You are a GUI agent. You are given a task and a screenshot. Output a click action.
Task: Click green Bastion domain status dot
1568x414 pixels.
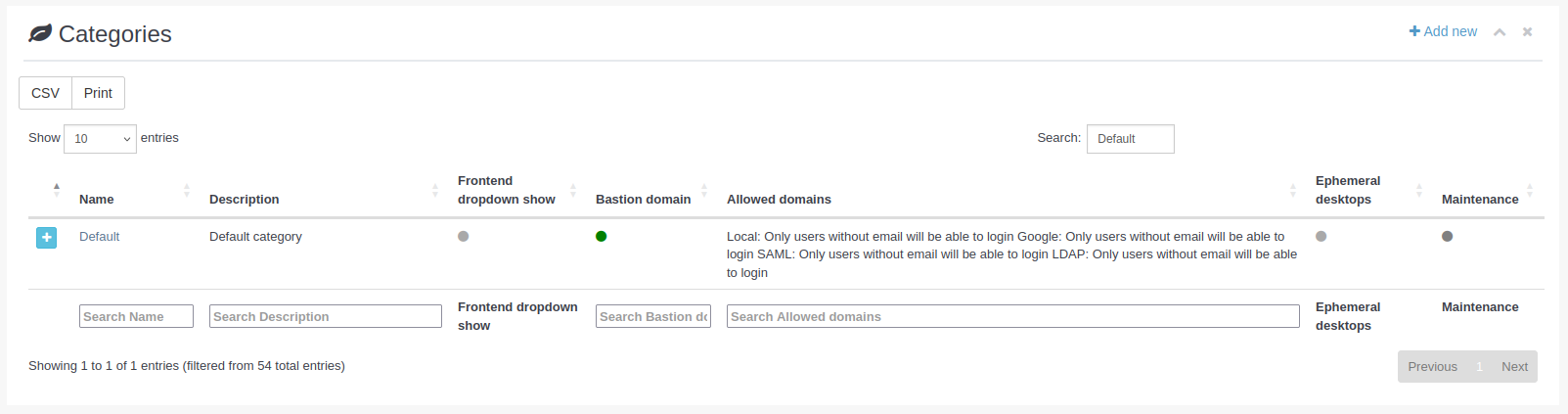[601, 236]
